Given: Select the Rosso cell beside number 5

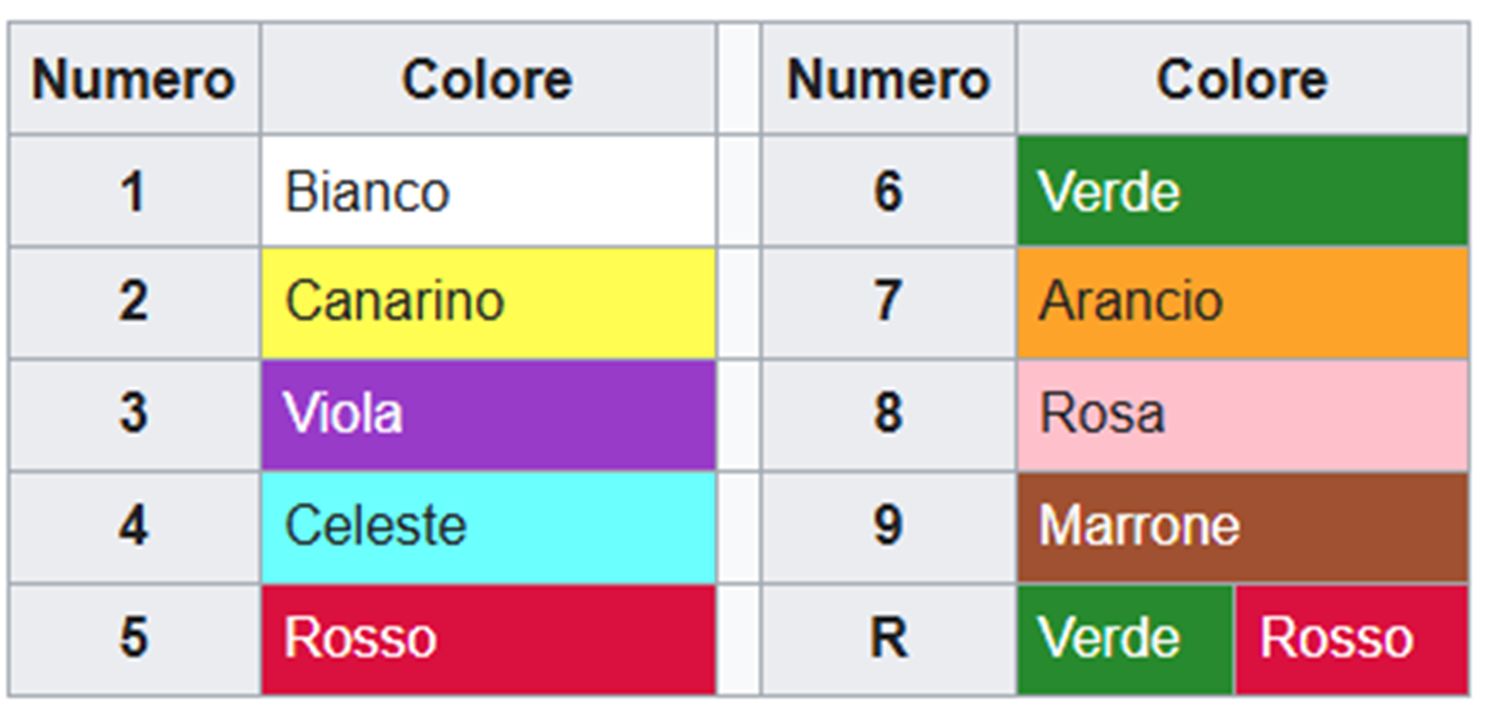Looking at the screenshot, I should click(x=488, y=638).
